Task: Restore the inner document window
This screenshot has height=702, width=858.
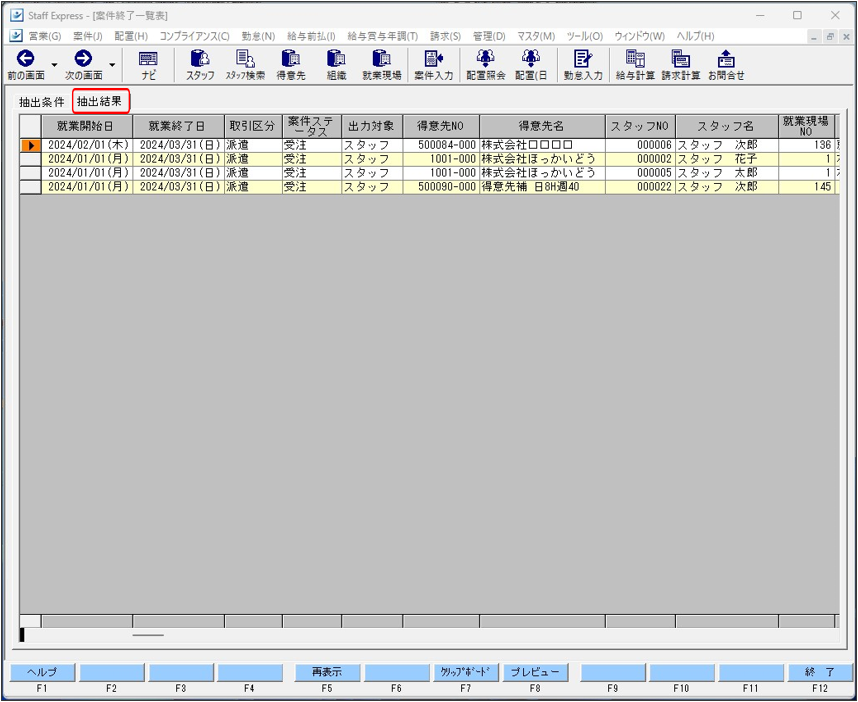Action: tap(830, 37)
